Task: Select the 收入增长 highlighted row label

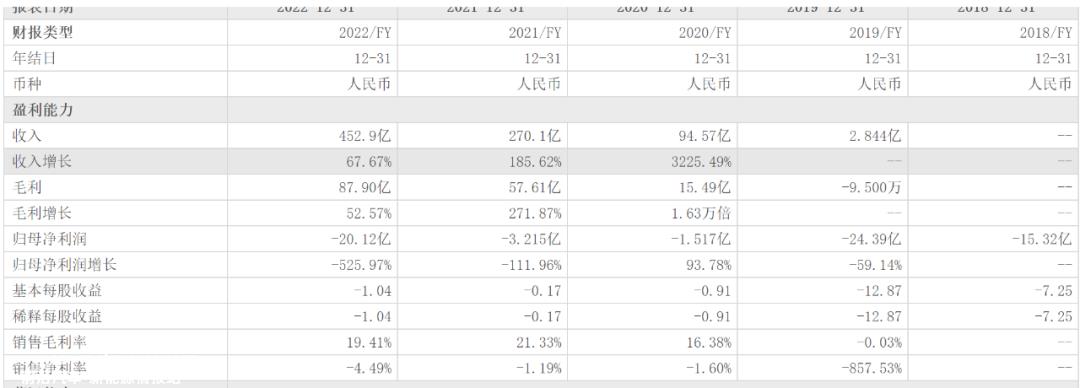Action: coord(42,162)
